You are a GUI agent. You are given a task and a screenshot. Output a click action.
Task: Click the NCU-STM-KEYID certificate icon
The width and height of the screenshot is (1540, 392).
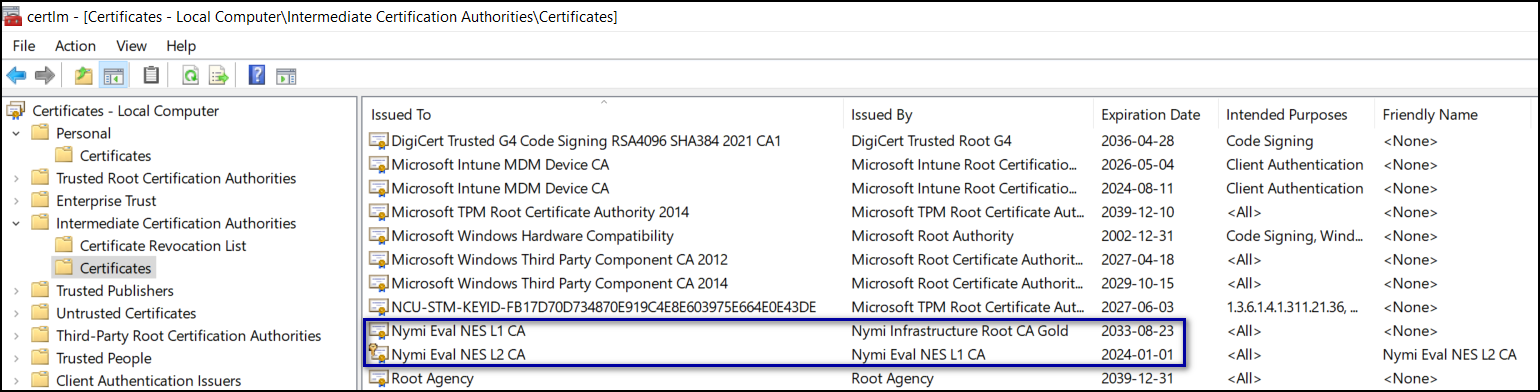tap(379, 306)
